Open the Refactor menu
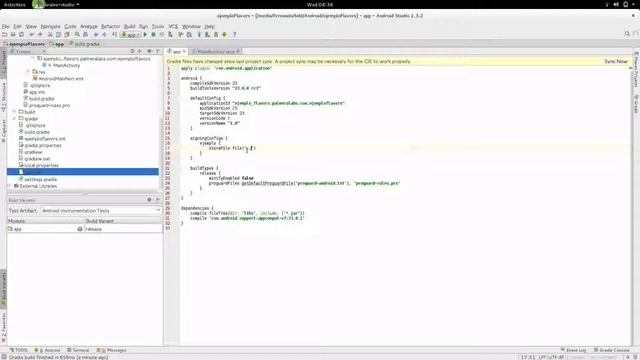Viewport: 640px width, 360px height. click(111, 26)
